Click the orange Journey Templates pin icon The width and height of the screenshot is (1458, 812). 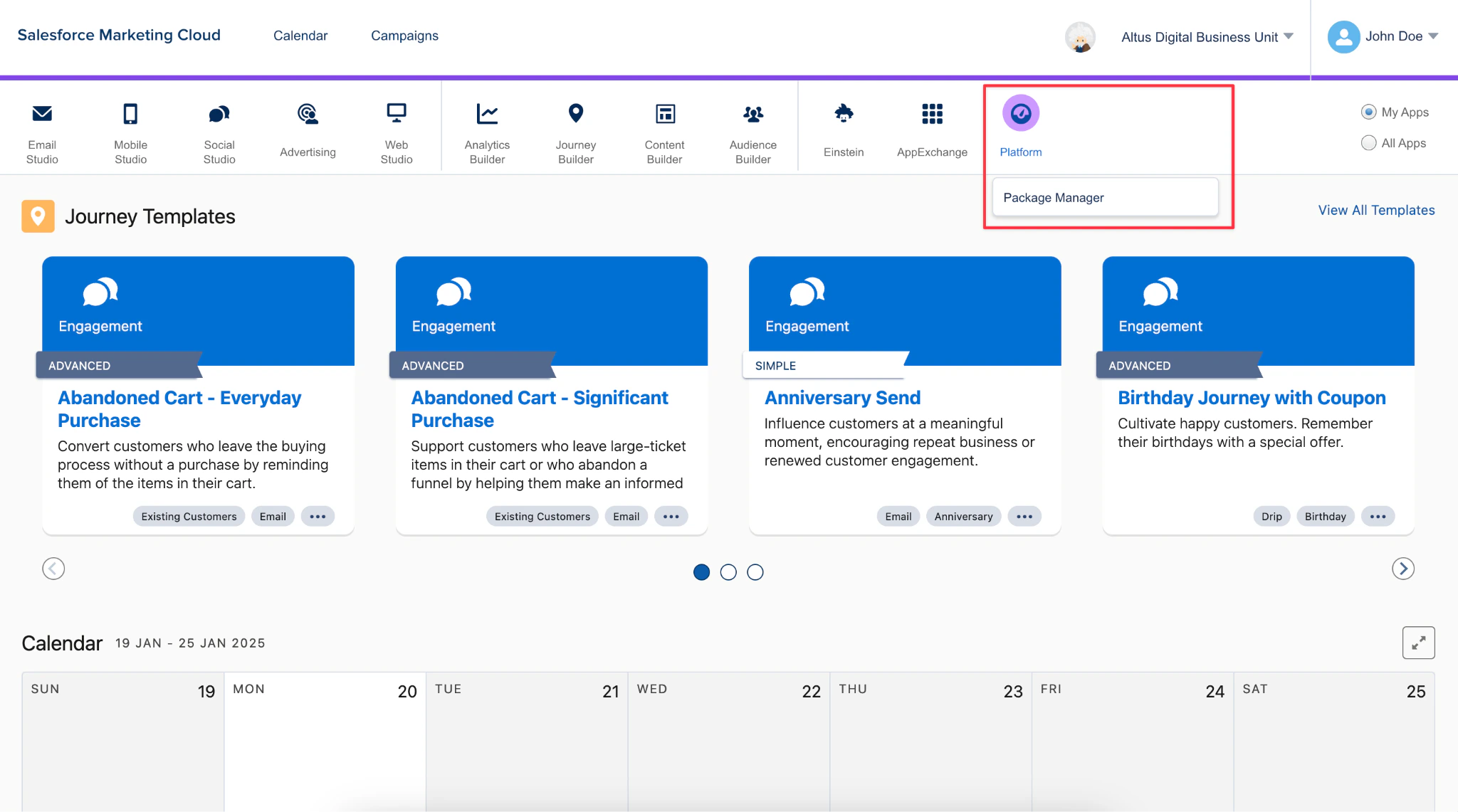point(38,216)
